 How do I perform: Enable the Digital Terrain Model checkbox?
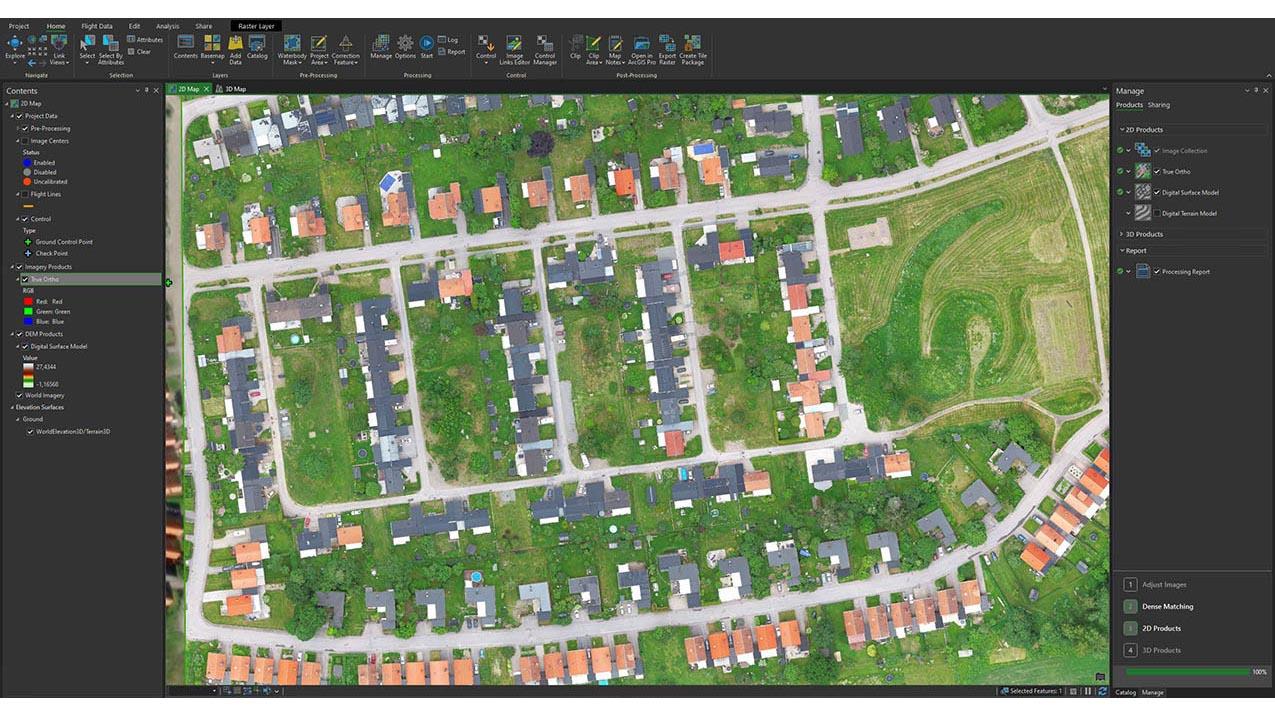point(1158,213)
